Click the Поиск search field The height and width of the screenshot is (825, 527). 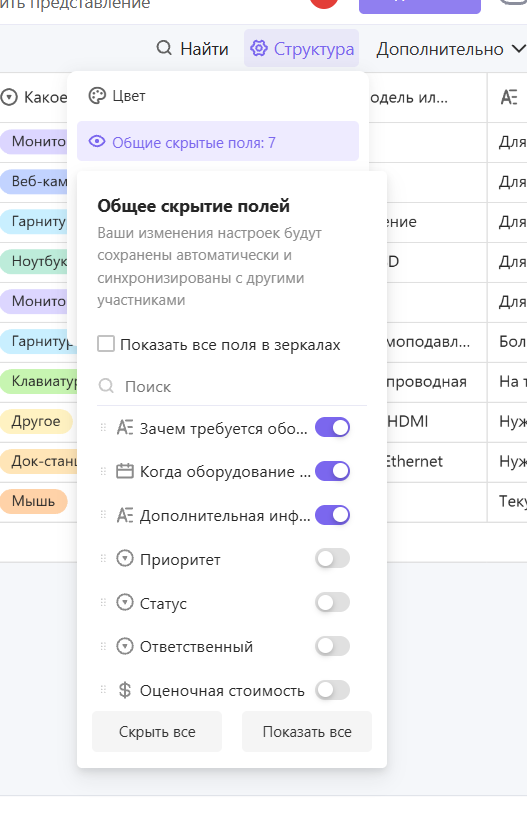(232, 386)
